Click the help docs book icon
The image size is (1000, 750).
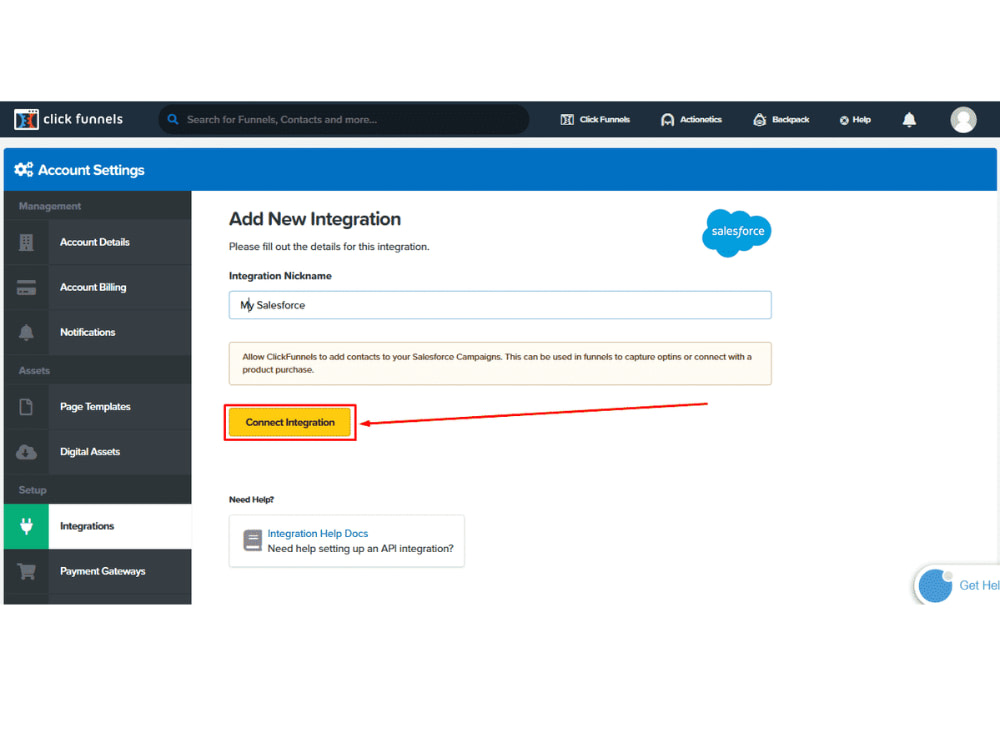tap(253, 540)
